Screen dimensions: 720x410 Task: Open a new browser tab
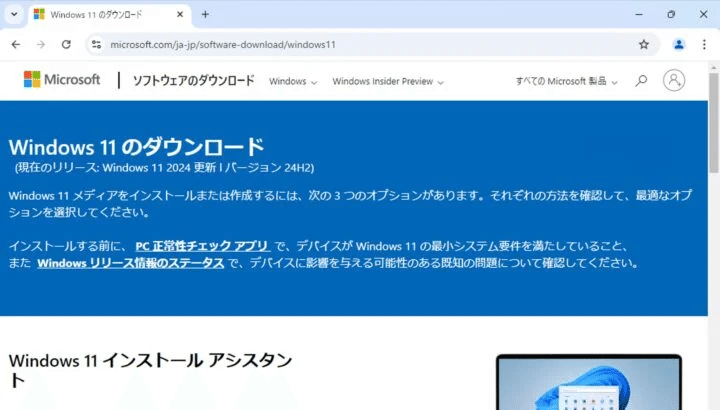[x=205, y=15]
